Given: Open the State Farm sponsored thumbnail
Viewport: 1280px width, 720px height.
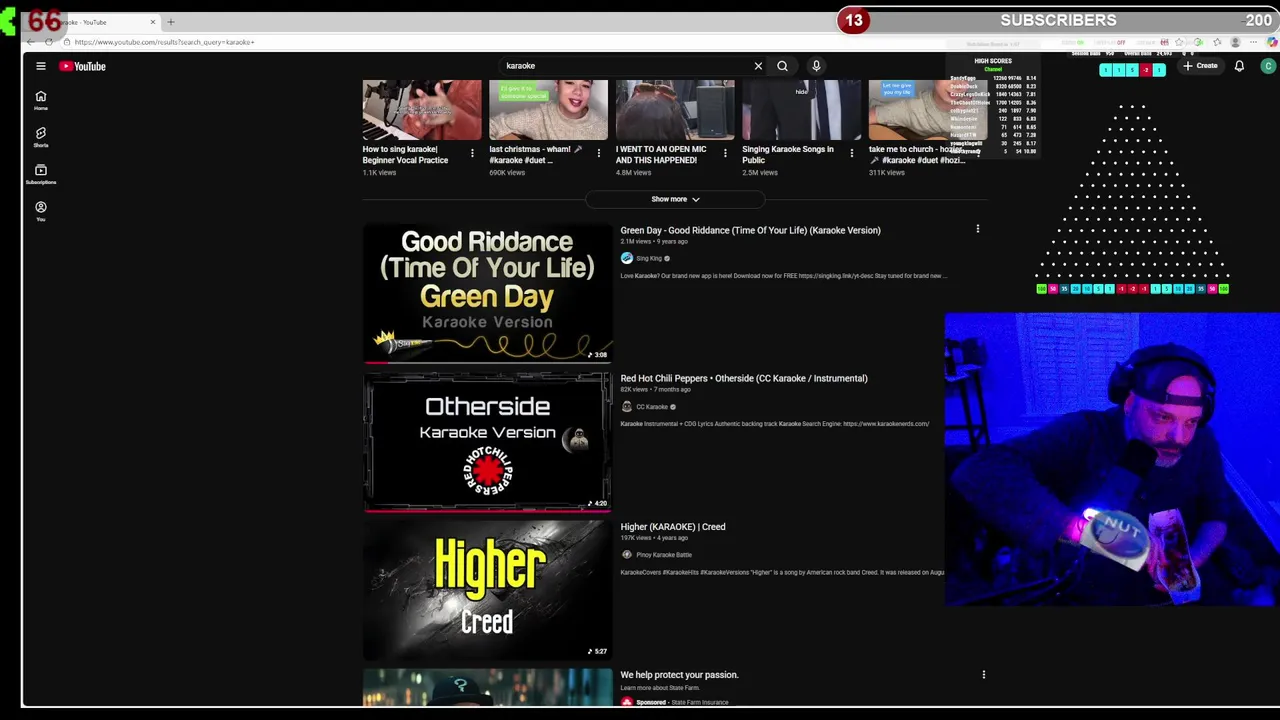Looking at the screenshot, I should (487, 687).
